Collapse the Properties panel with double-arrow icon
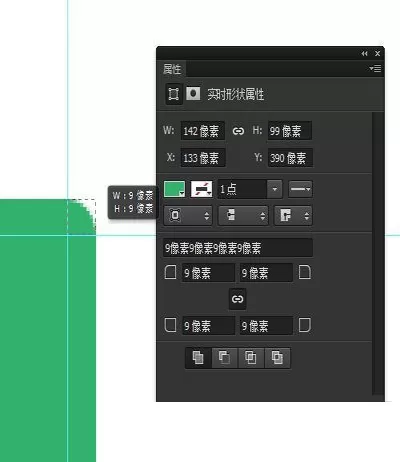This screenshot has width=400, height=462. click(x=364, y=53)
